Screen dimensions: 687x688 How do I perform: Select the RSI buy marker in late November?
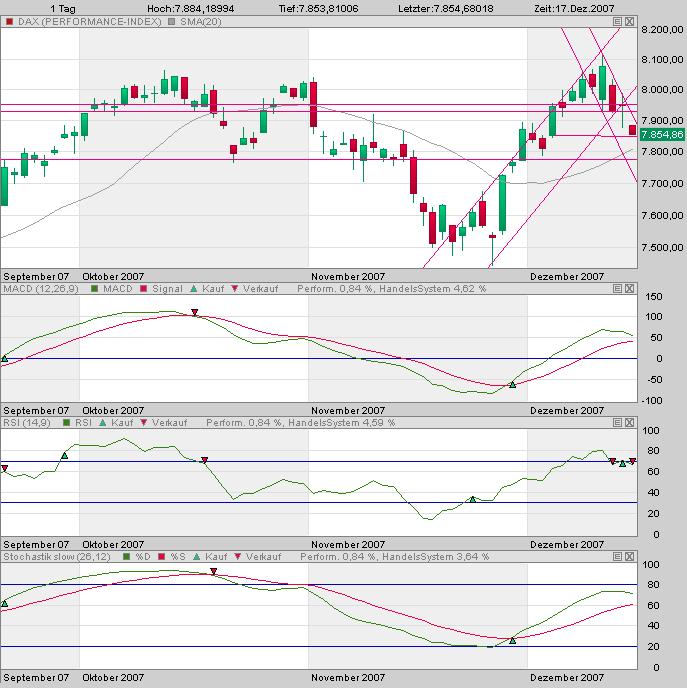point(472,499)
